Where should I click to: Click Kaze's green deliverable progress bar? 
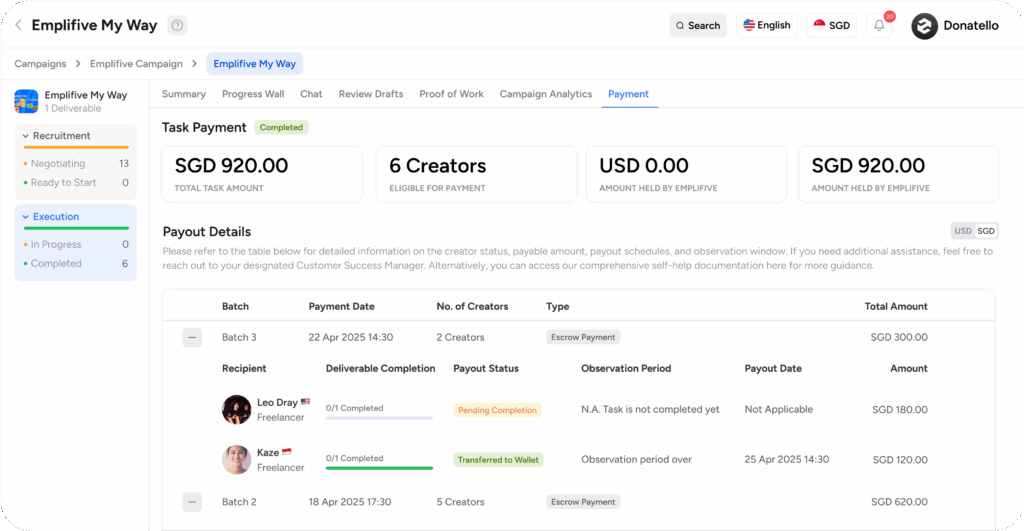(379, 468)
